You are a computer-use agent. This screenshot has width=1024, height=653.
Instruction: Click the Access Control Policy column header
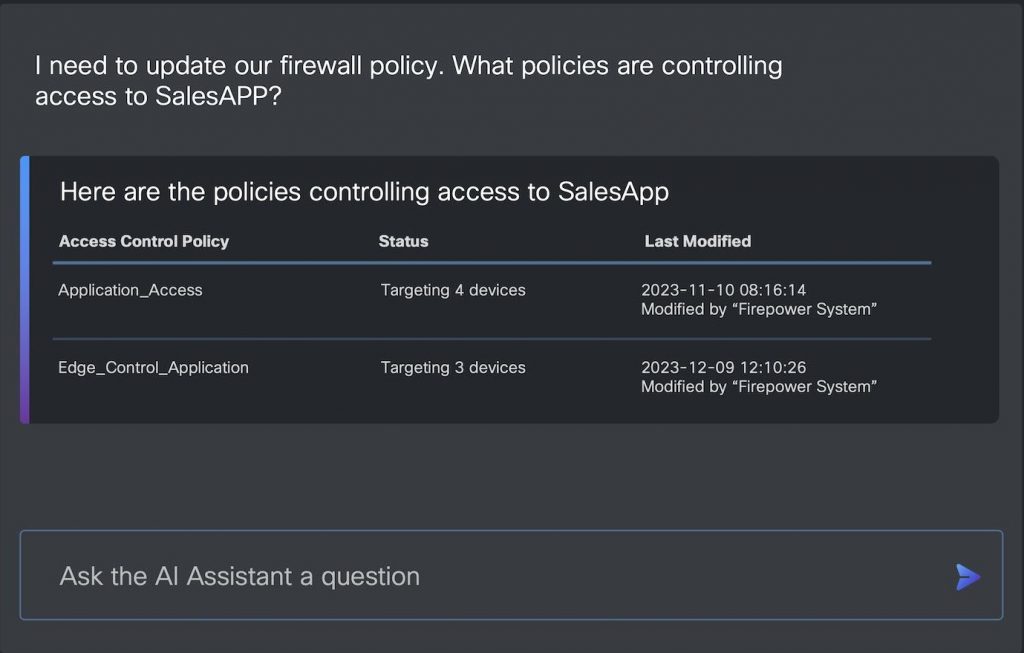point(144,241)
